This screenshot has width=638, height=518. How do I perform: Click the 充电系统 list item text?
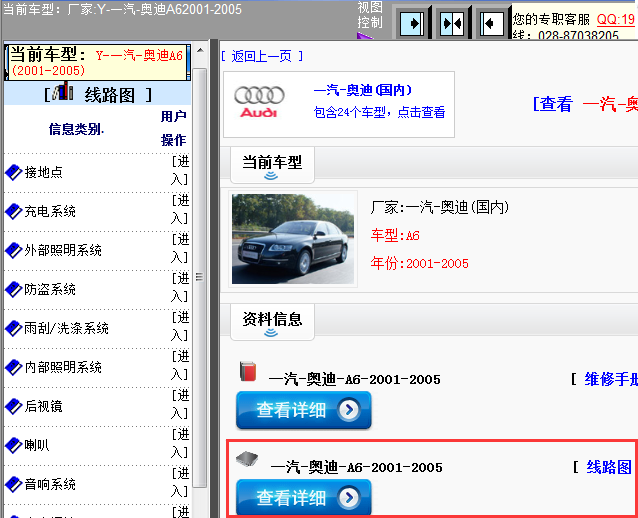click(50, 211)
